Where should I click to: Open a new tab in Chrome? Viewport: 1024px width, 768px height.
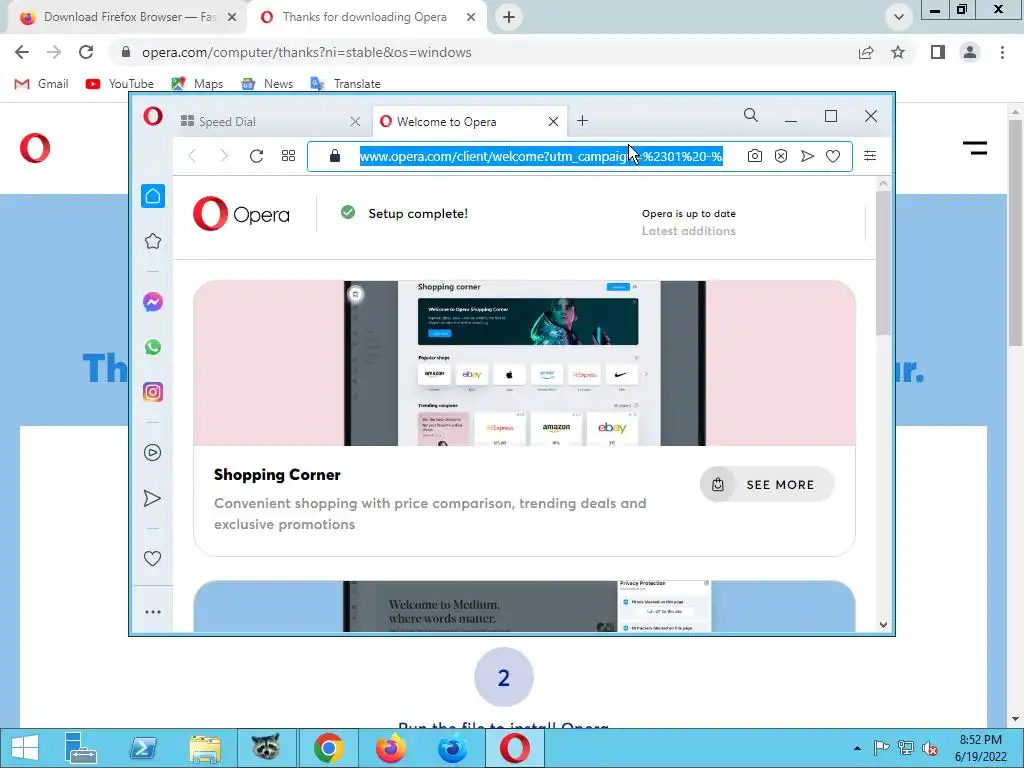(509, 17)
